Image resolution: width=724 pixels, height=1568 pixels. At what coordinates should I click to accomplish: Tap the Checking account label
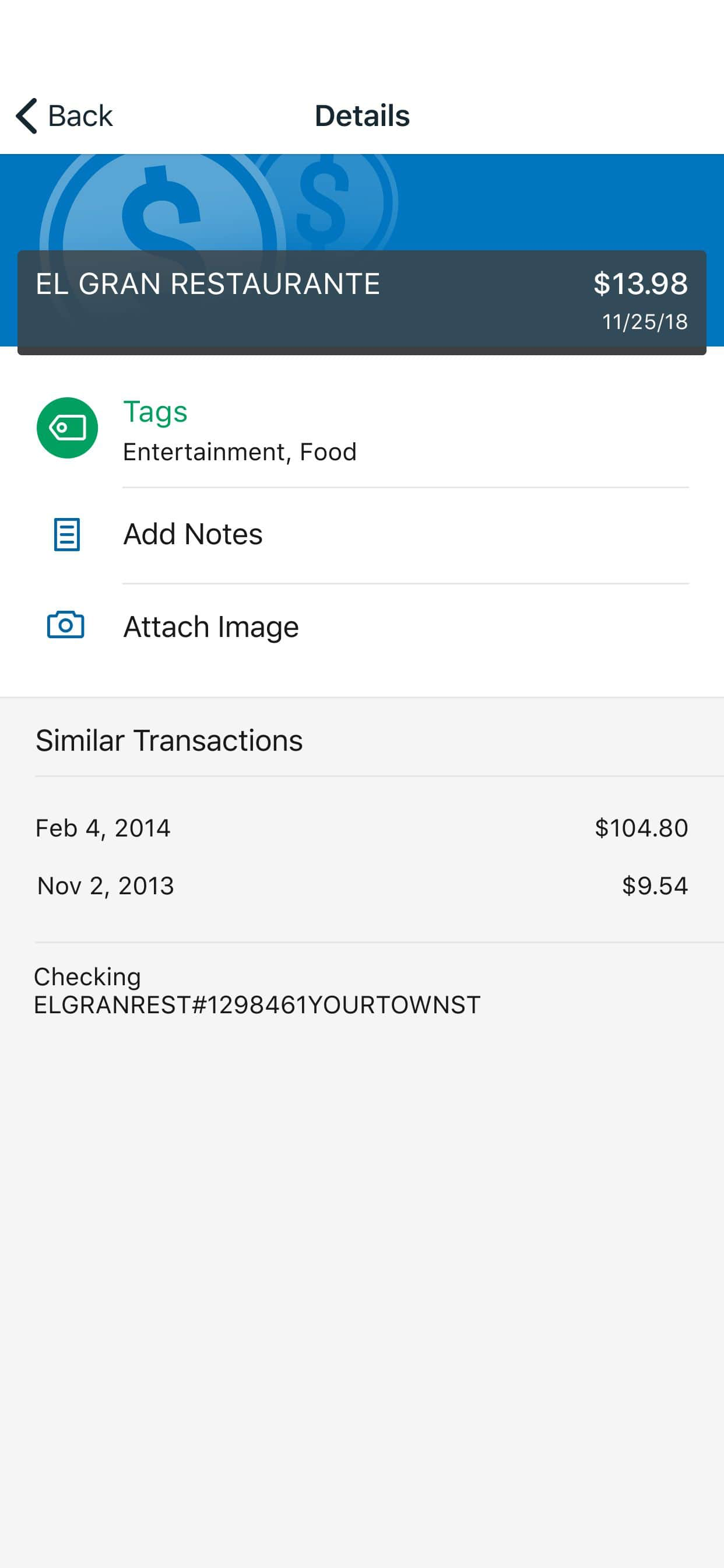pos(87,977)
